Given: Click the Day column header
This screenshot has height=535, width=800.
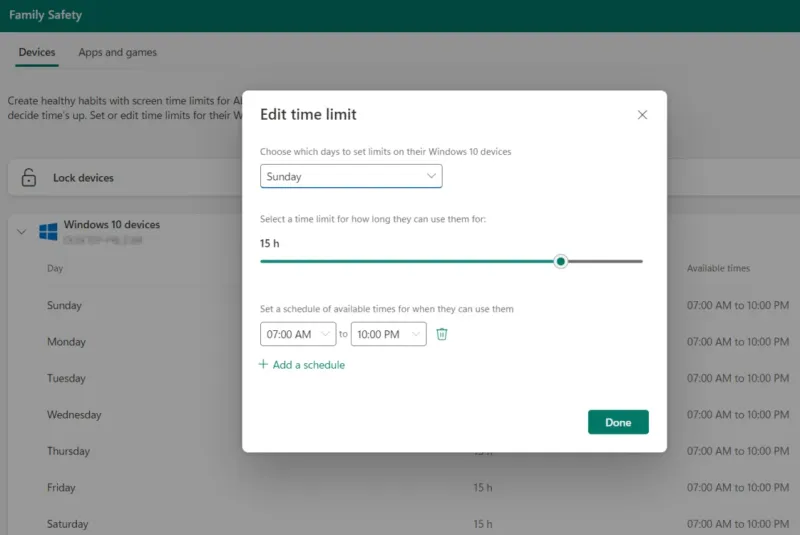Looking at the screenshot, I should [x=55, y=268].
